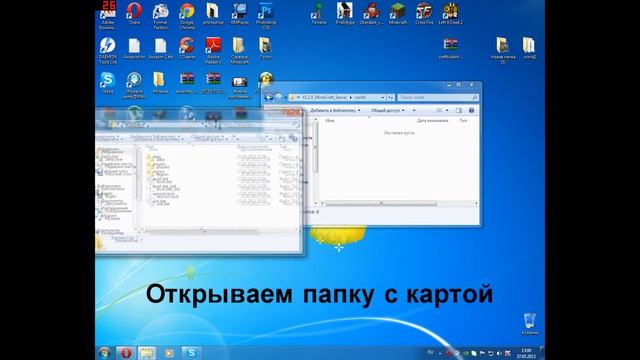
Task: Click the Show desktop strip beside the clock
Action: click(542, 353)
